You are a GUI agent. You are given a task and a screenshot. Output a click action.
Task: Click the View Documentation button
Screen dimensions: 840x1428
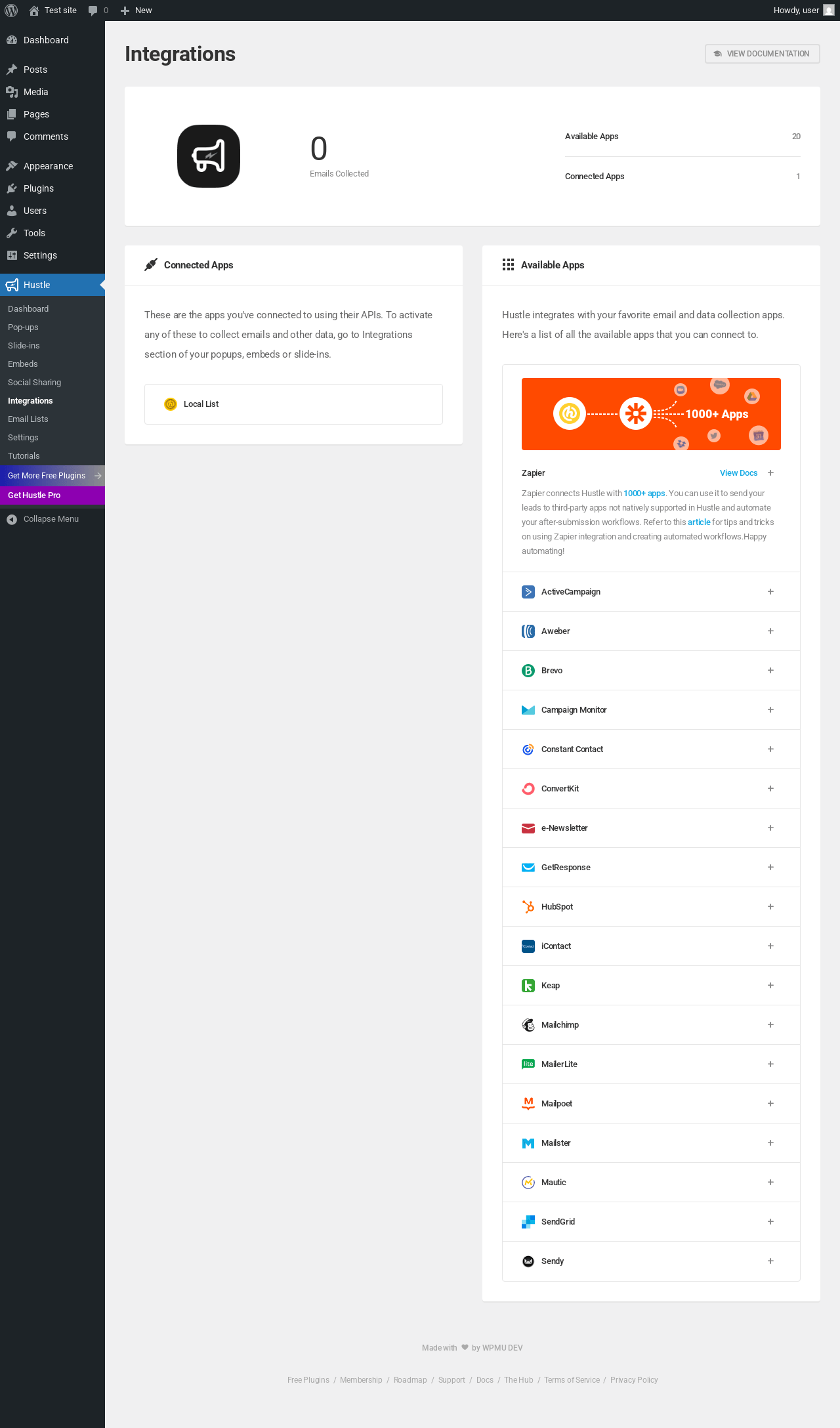(763, 54)
